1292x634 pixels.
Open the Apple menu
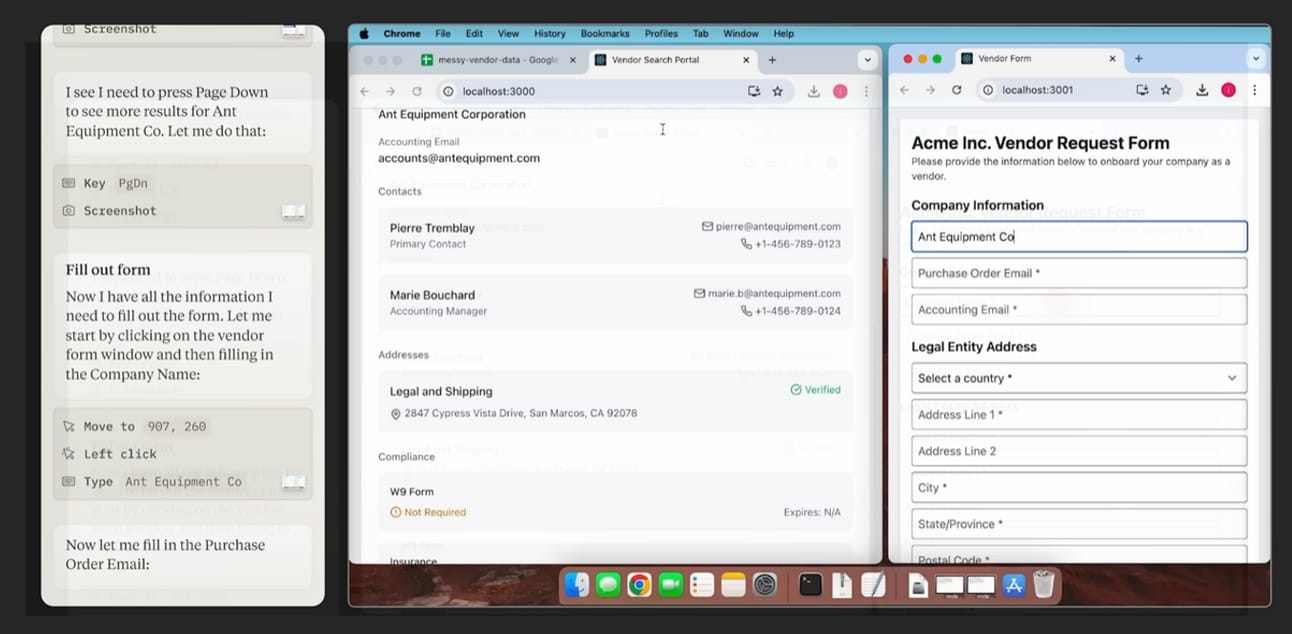pyautogui.click(x=364, y=33)
